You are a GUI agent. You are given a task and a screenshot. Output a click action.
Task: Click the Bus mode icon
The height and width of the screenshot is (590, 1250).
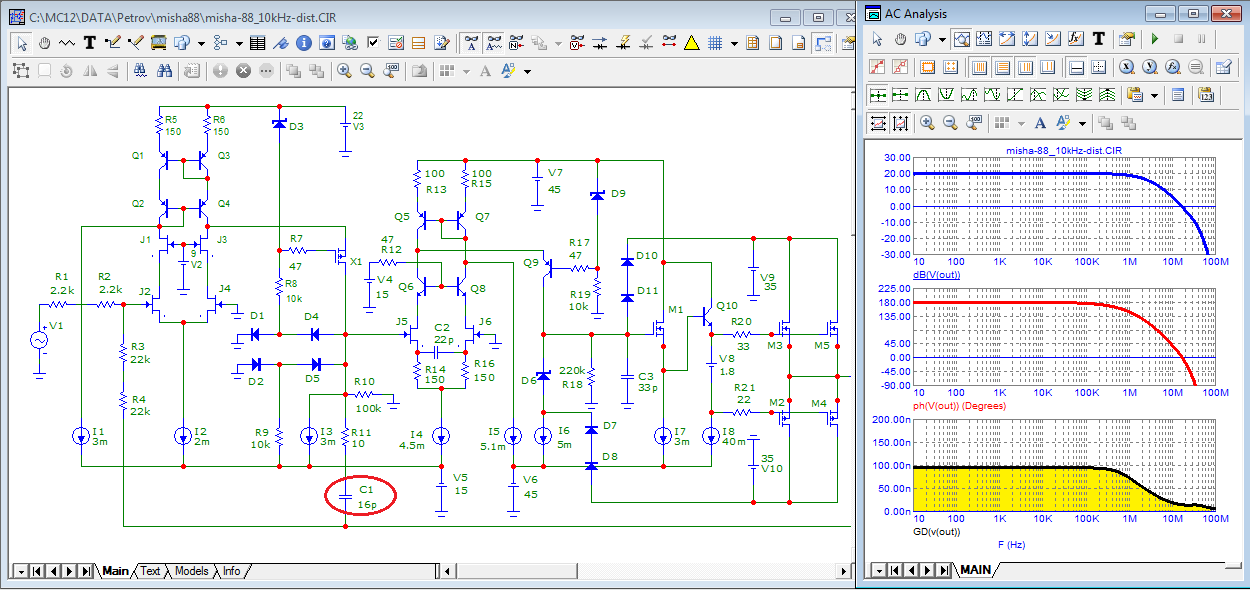pyautogui.click(x=158, y=43)
